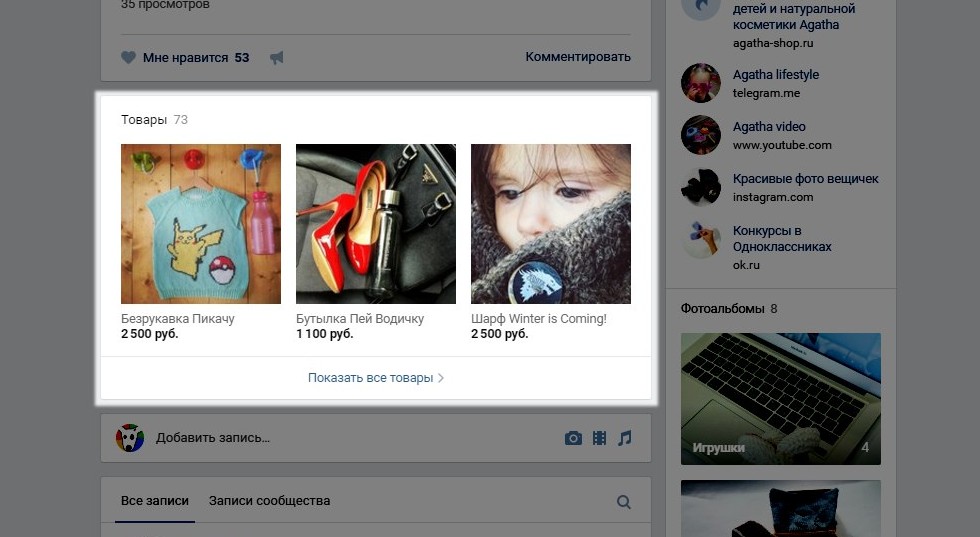Open Шарф Winter is Coming product
The image size is (980, 537).
pos(551,224)
